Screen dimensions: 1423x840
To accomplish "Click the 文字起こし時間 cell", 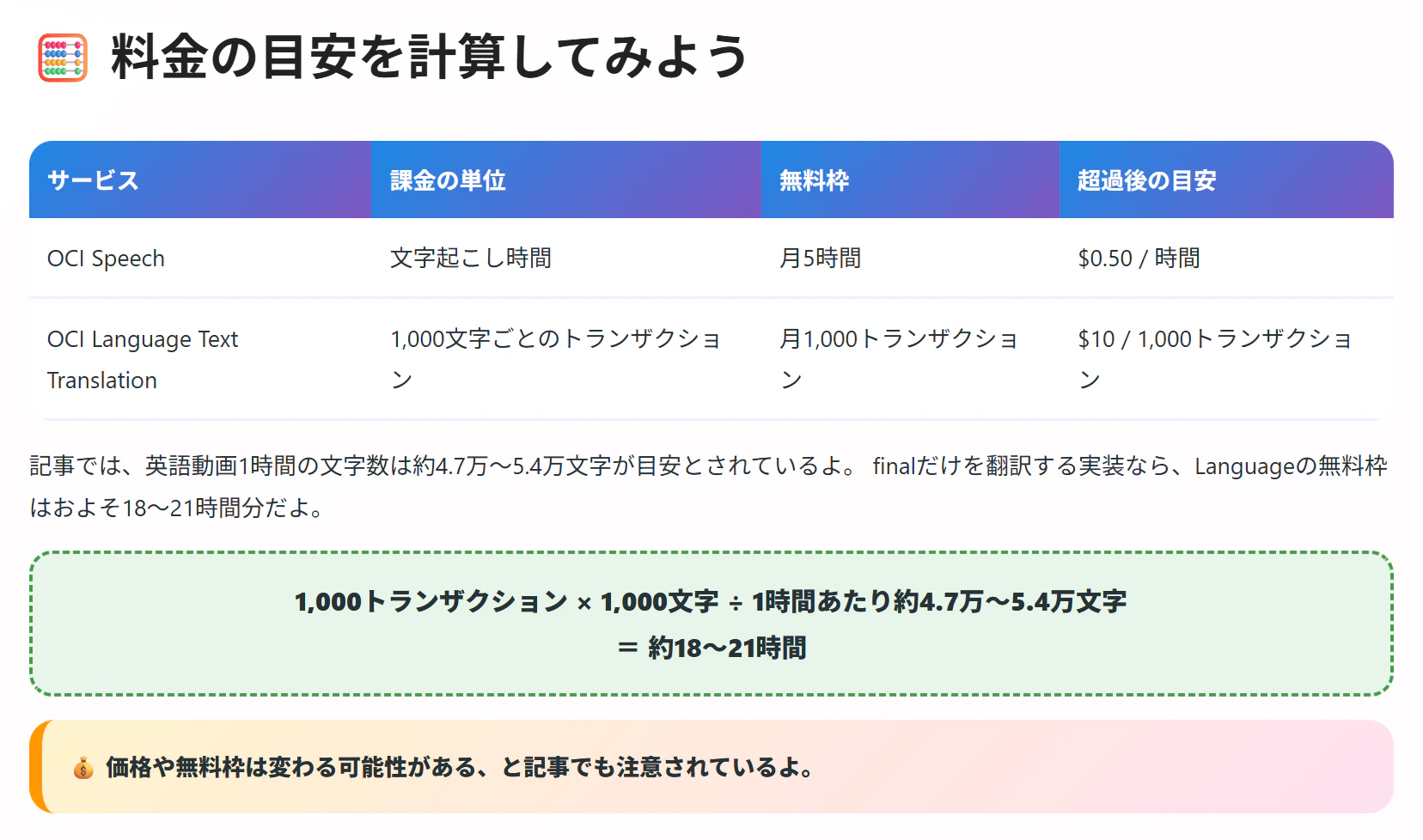I will pyautogui.click(x=565, y=258).
